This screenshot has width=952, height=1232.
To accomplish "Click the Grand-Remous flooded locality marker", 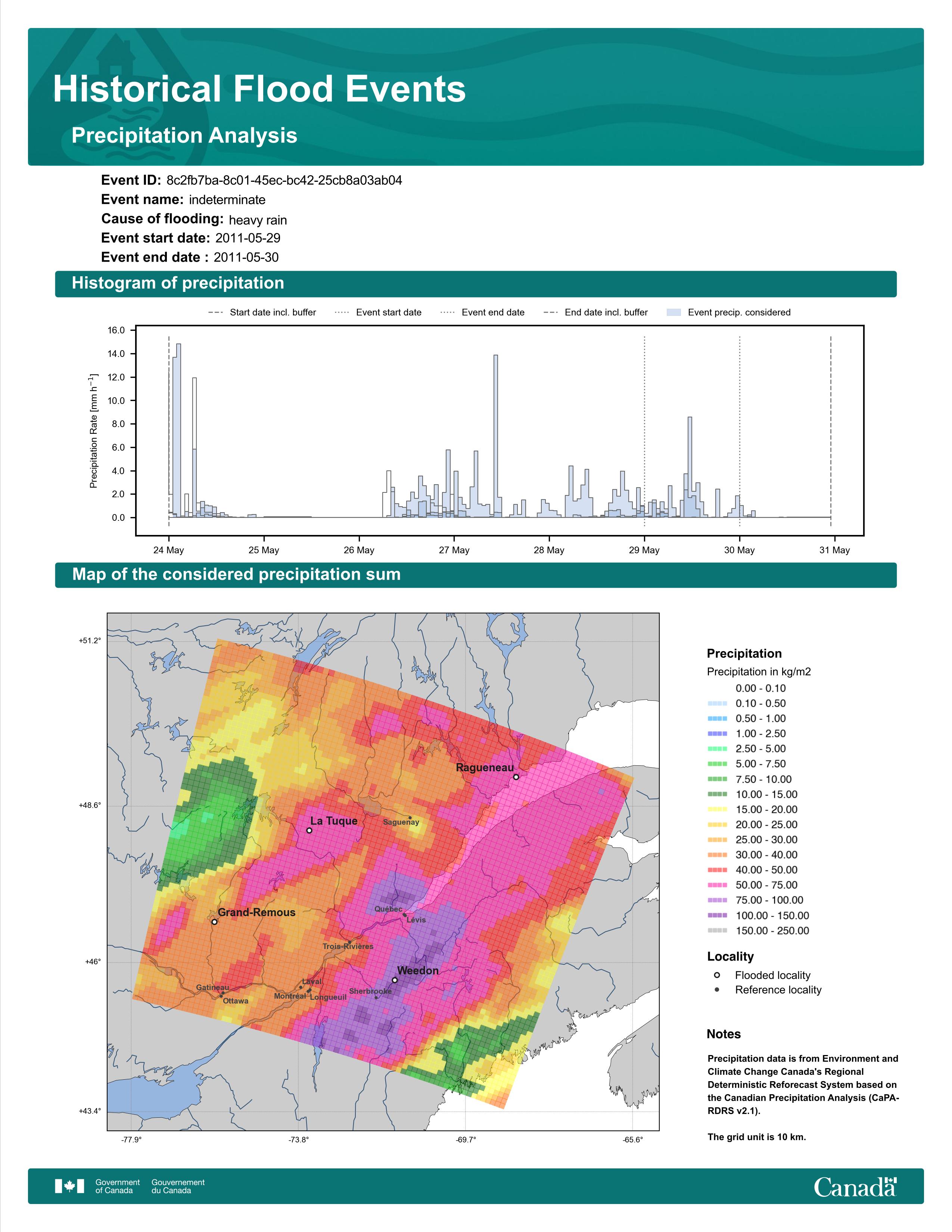I will (214, 922).
